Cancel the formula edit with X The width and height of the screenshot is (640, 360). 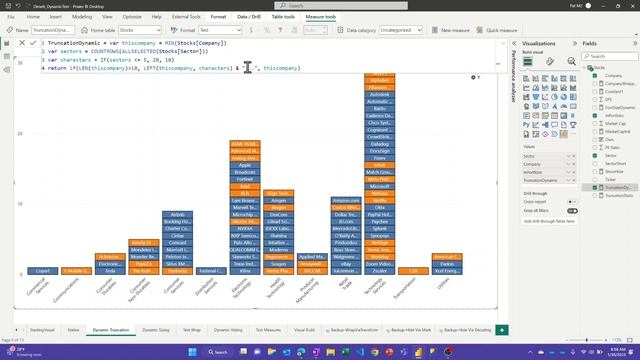pyautogui.click(x=22, y=43)
